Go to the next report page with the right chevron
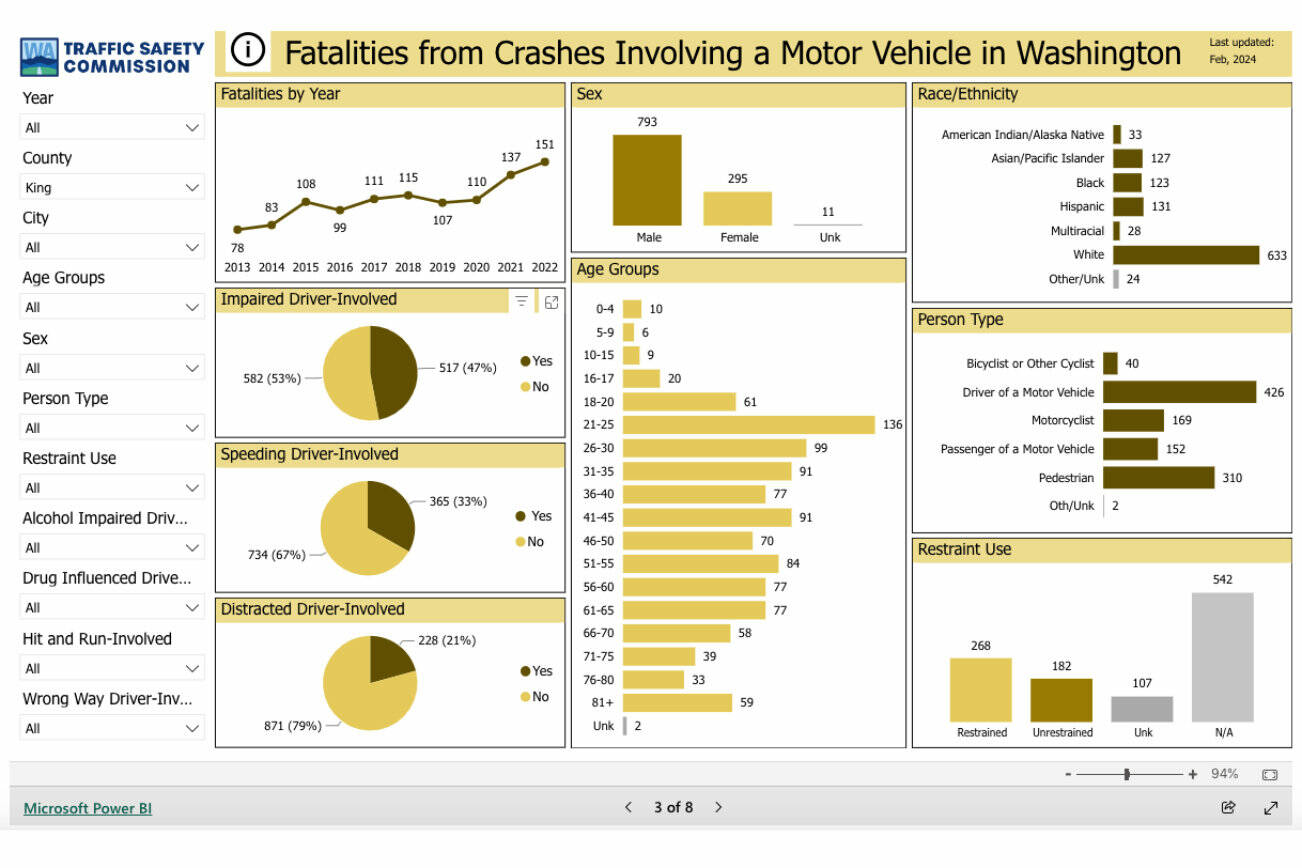Viewport: 1302px width, 868px height. (x=718, y=807)
